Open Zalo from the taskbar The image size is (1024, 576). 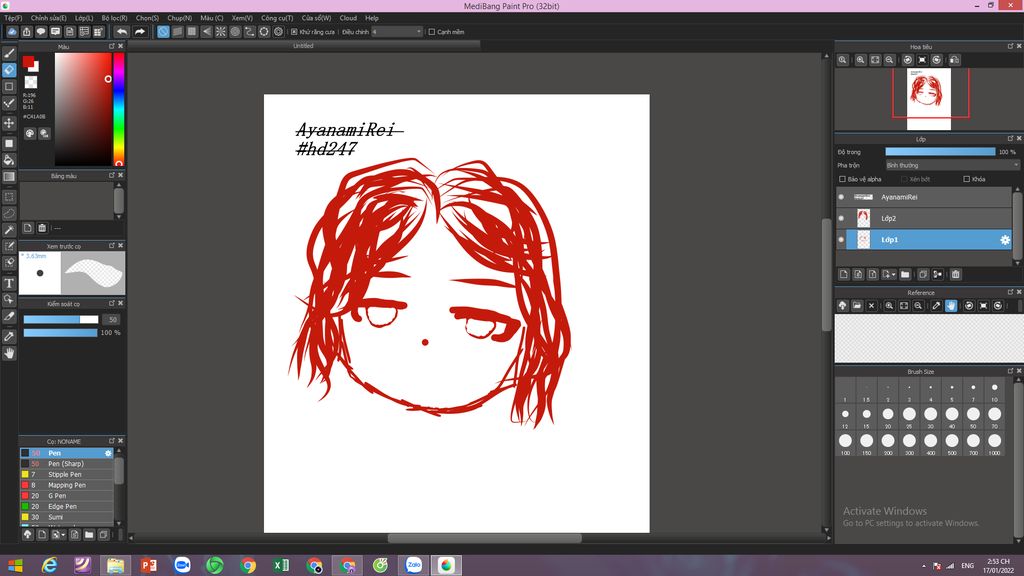pos(413,565)
